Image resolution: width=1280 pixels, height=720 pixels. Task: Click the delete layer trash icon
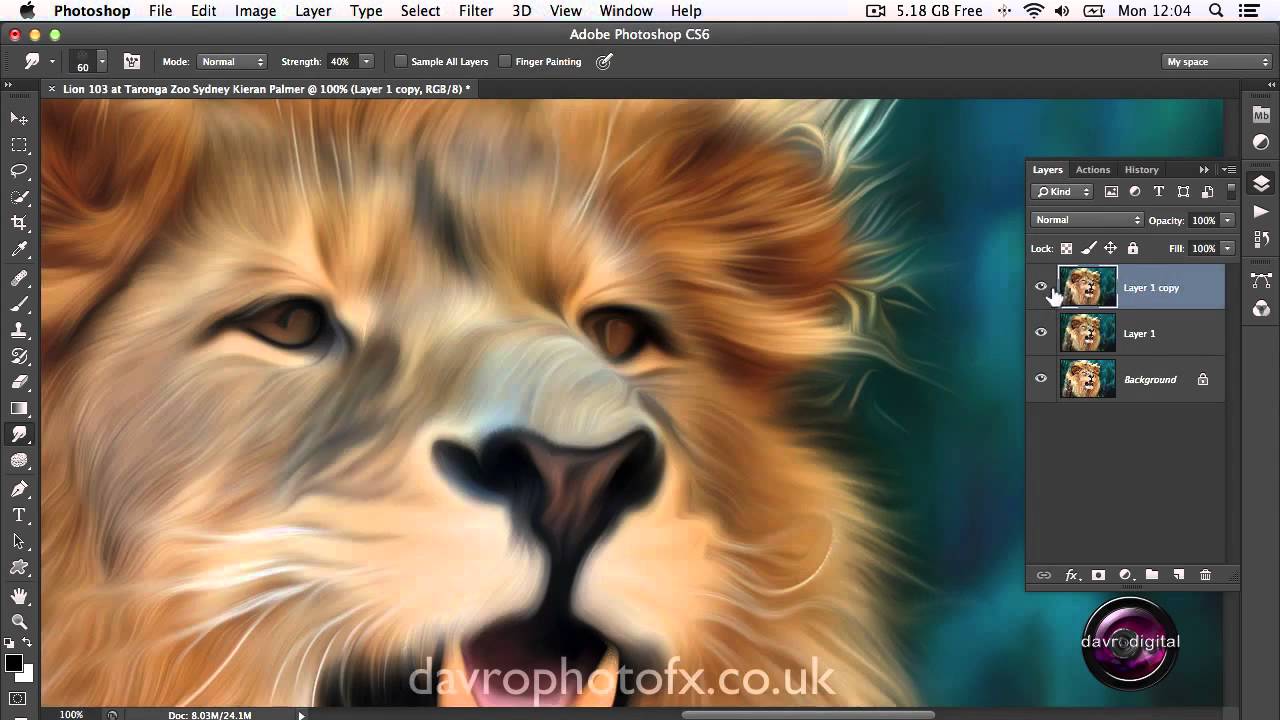(1205, 575)
